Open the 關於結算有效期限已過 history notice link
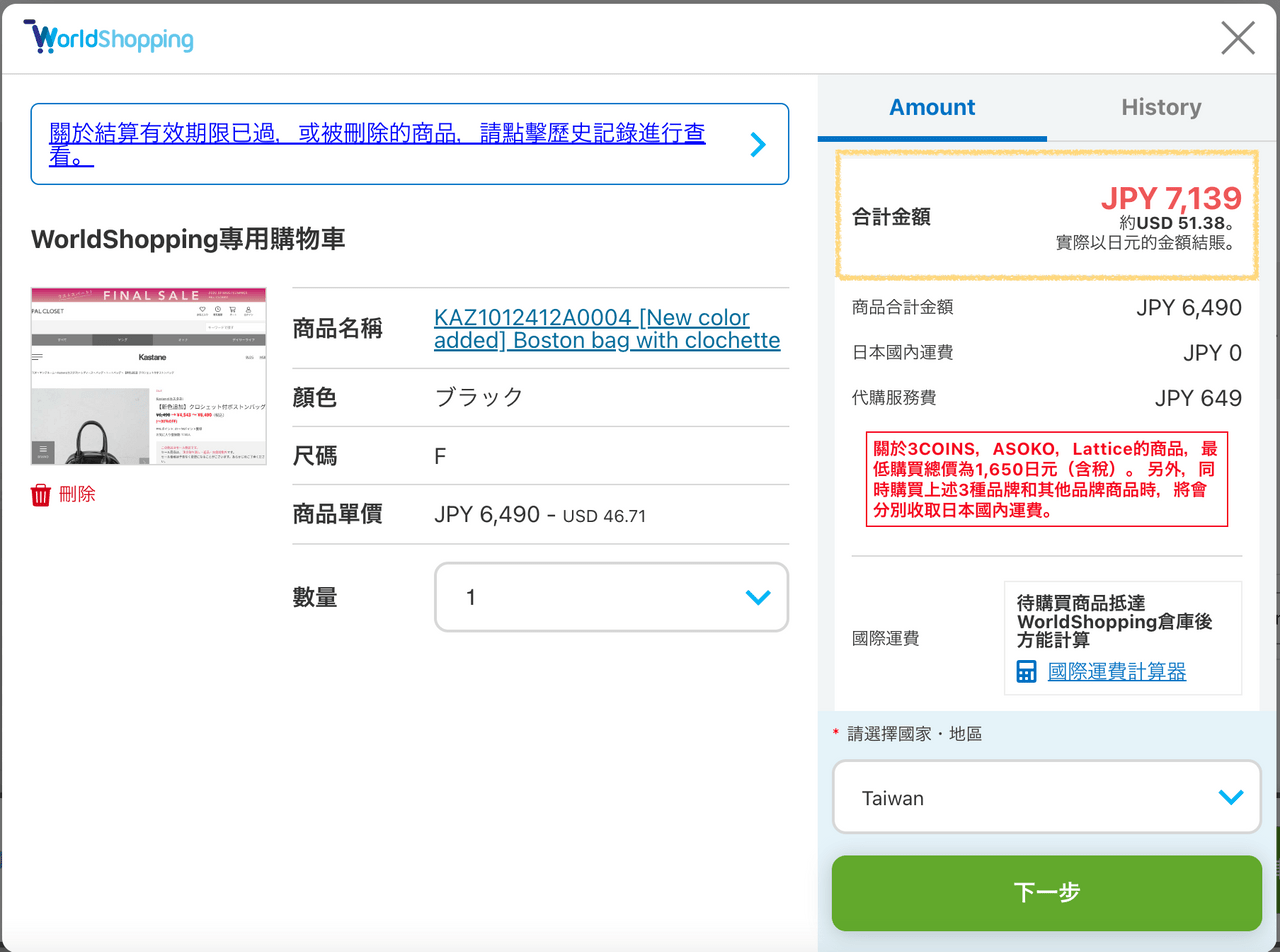Screen dimensions: 1280x952 (378, 145)
